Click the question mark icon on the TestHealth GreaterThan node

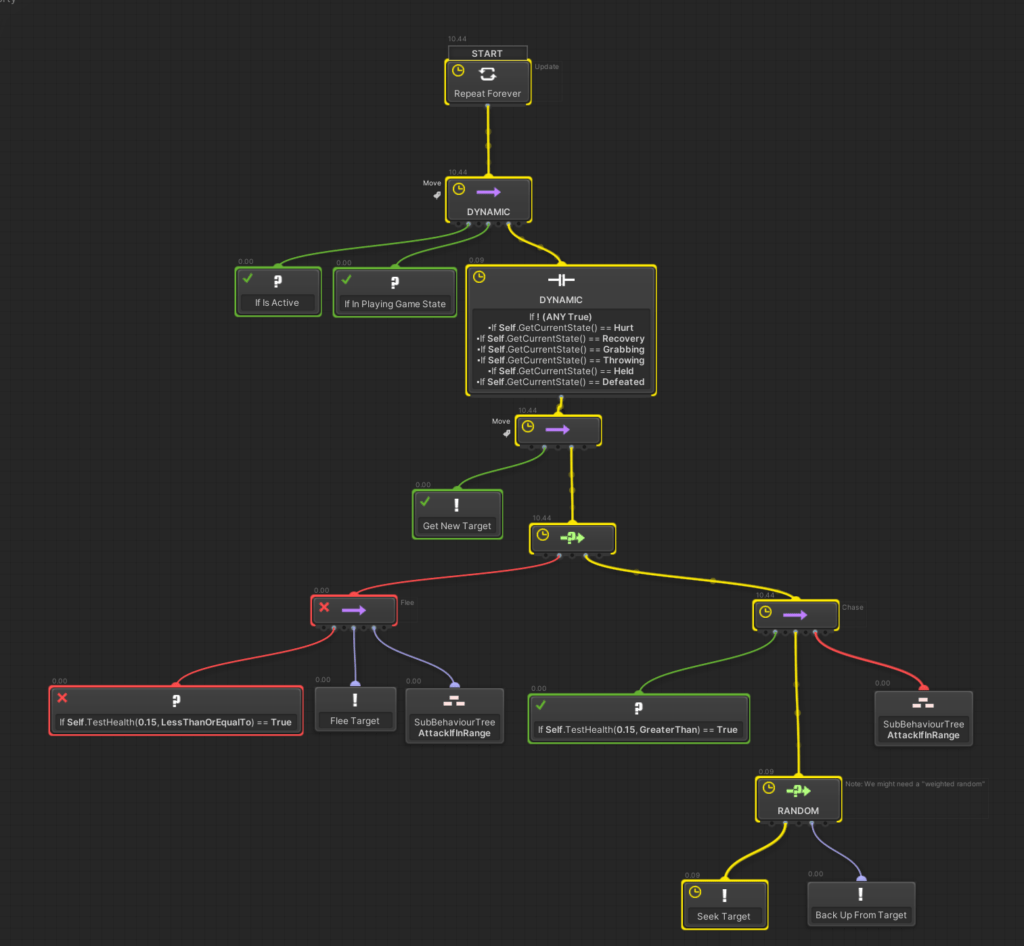point(638,708)
